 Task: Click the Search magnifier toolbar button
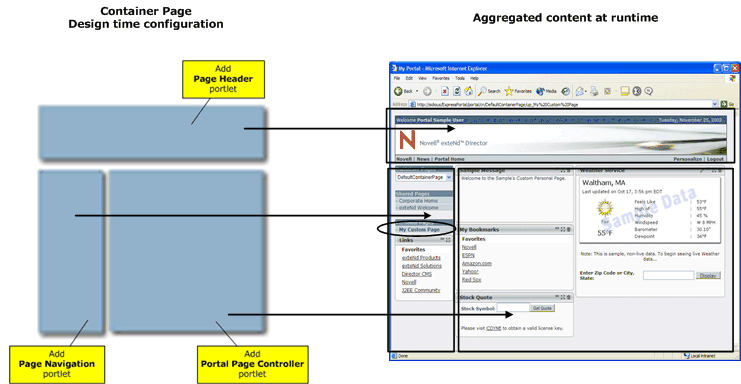click(x=489, y=91)
